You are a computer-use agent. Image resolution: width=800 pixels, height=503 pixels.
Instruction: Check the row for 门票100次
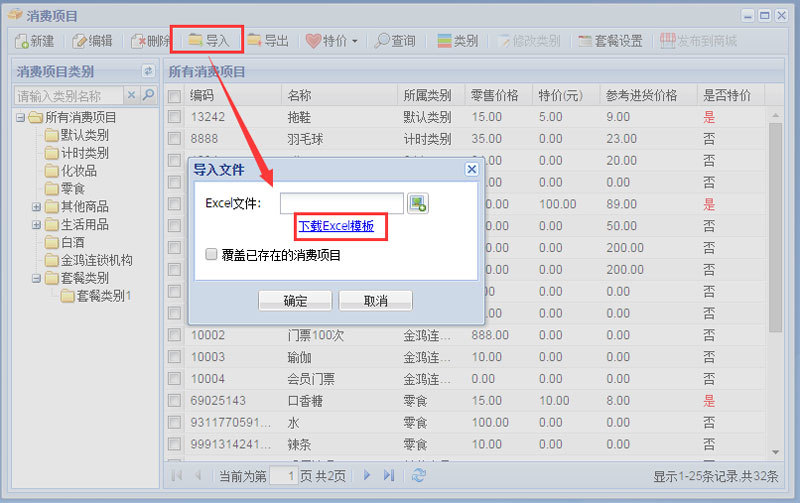click(174, 335)
